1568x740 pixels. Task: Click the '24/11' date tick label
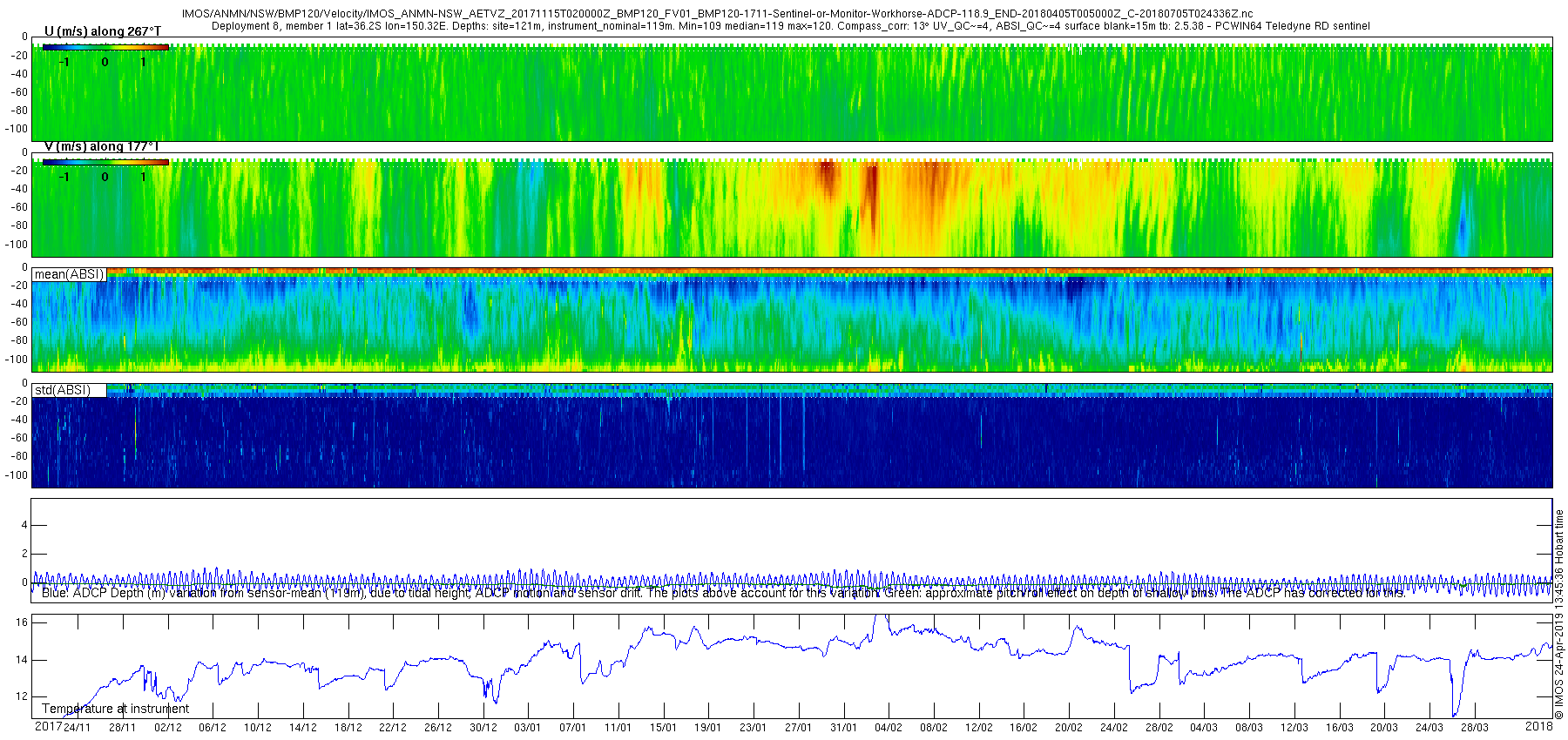pos(78,728)
